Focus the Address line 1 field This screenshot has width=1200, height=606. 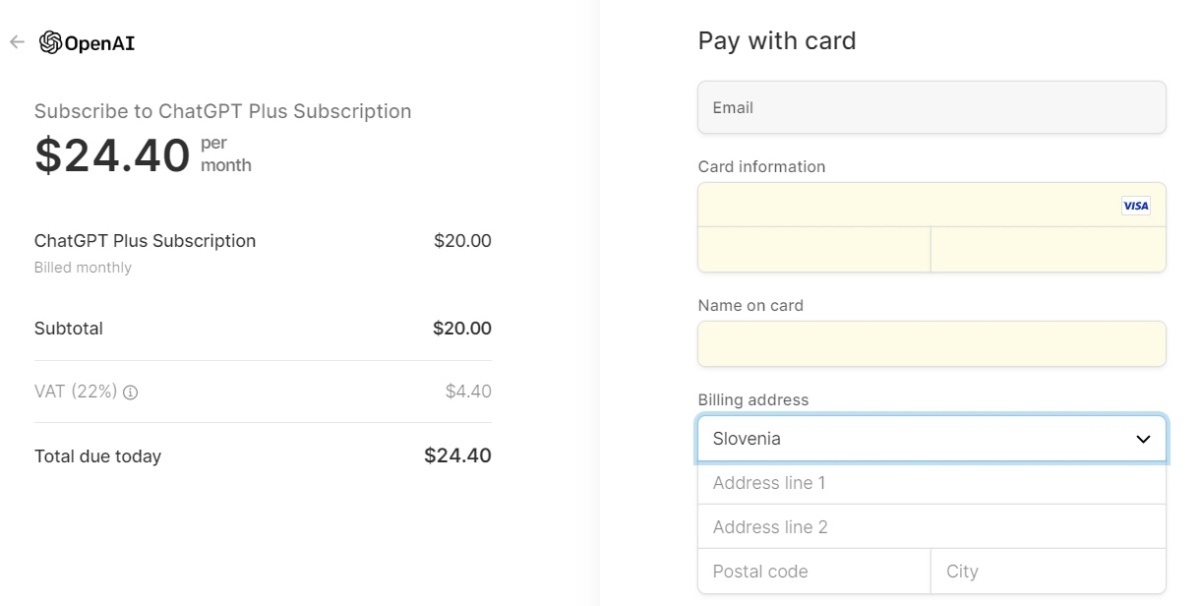[x=931, y=483]
